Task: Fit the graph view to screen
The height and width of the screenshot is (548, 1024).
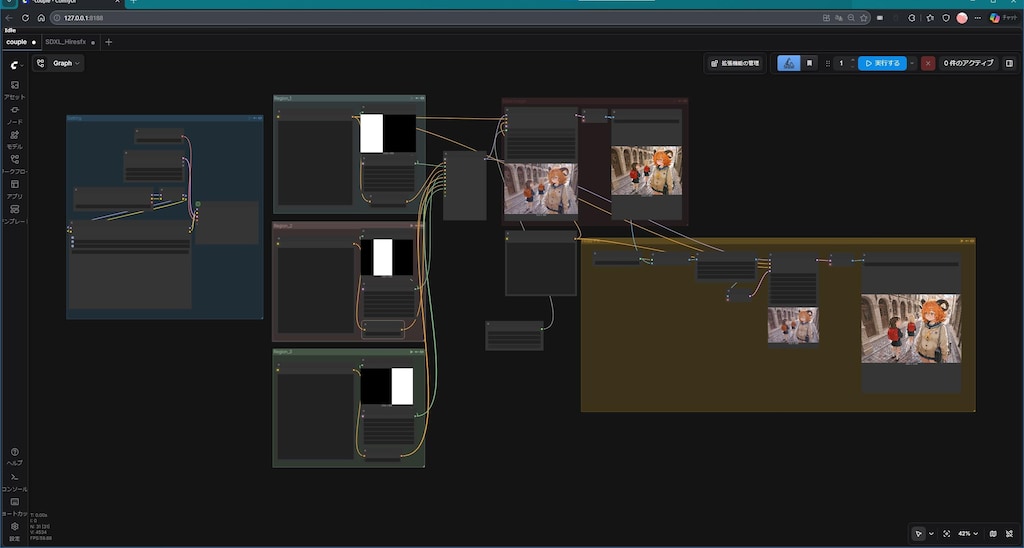Action: point(947,534)
